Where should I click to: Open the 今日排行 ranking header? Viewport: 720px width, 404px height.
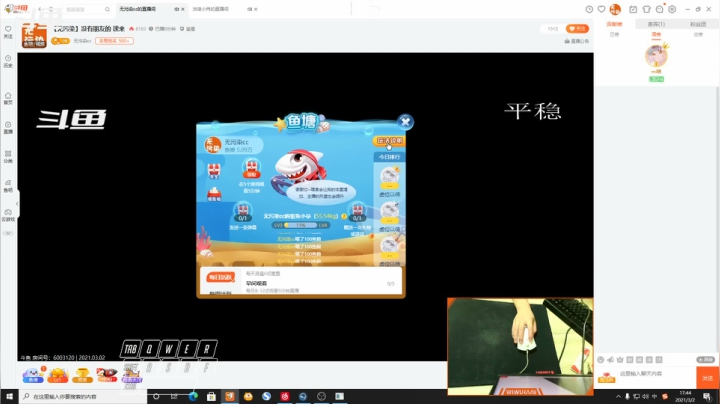click(389, 157)
